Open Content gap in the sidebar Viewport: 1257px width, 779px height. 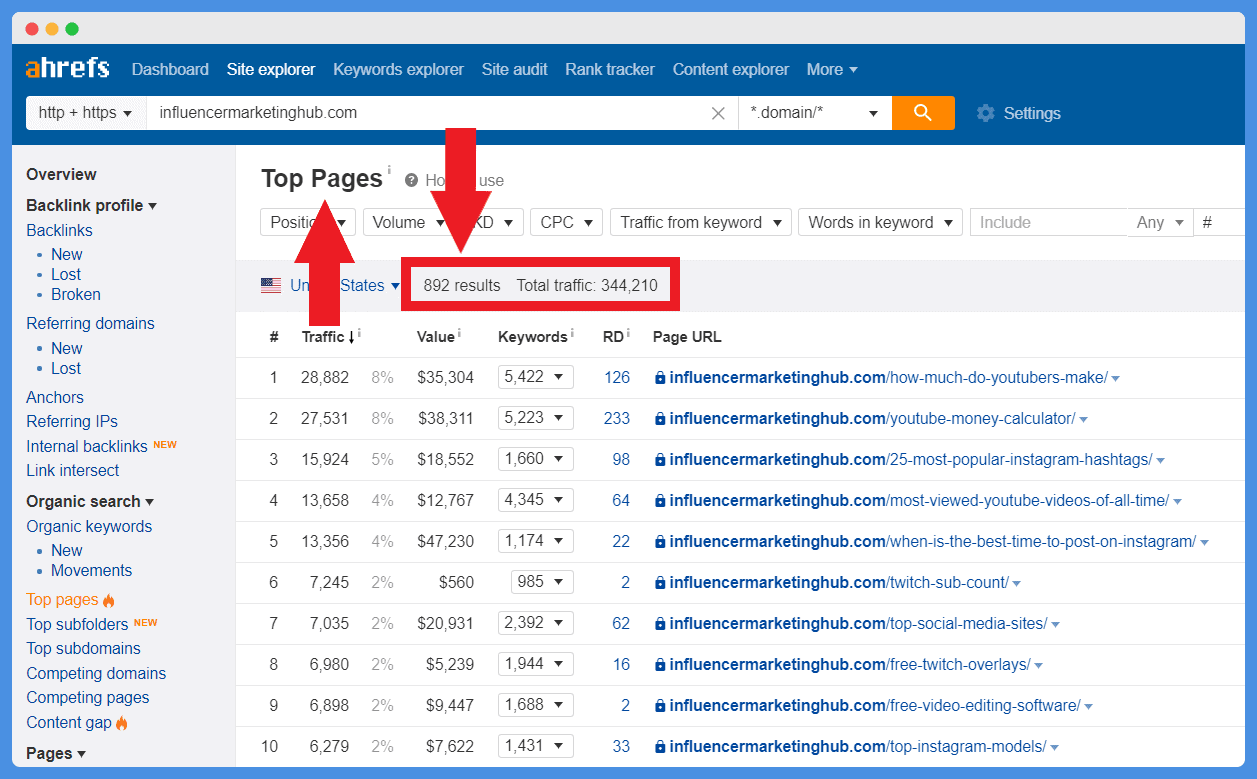68,722
